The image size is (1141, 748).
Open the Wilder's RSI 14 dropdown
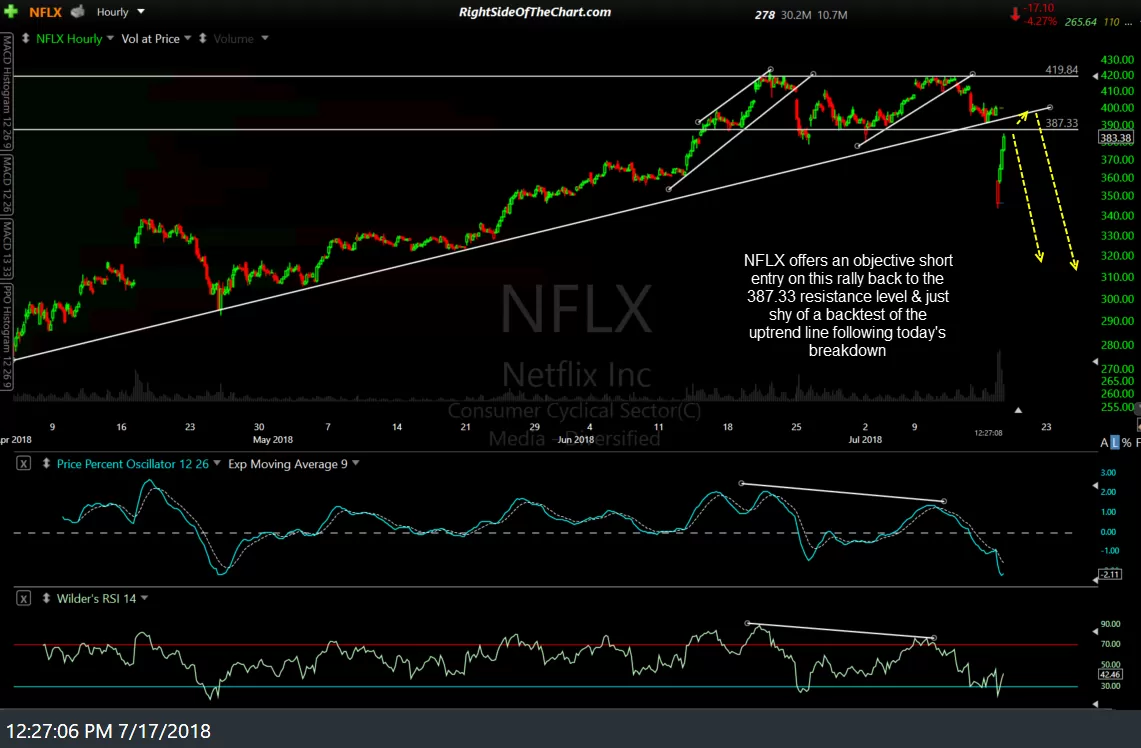click(x=144, y=597)
